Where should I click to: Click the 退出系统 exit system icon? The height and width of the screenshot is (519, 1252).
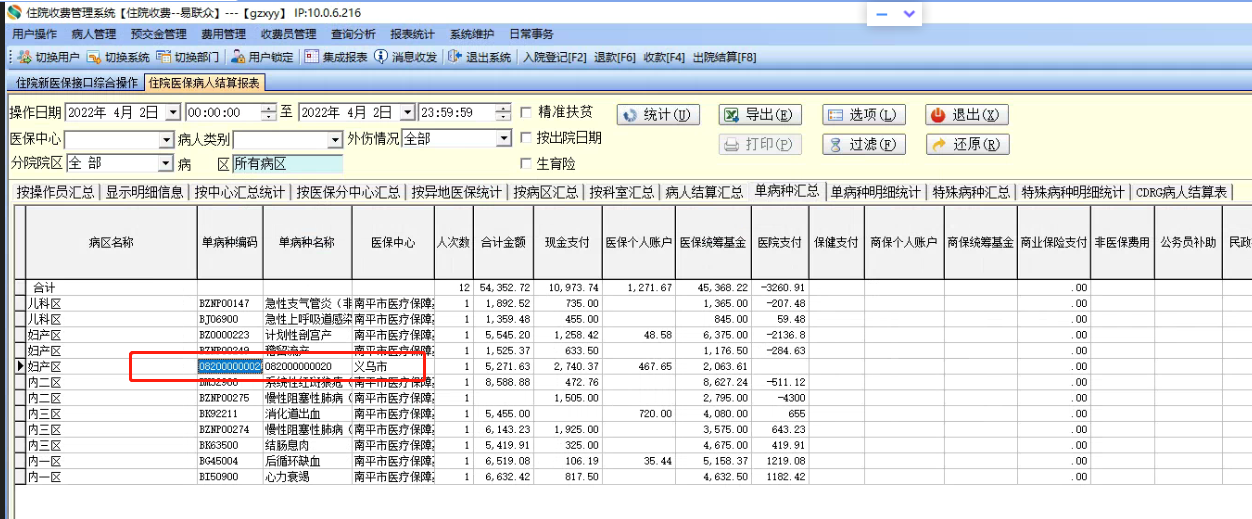coord(455,57)
